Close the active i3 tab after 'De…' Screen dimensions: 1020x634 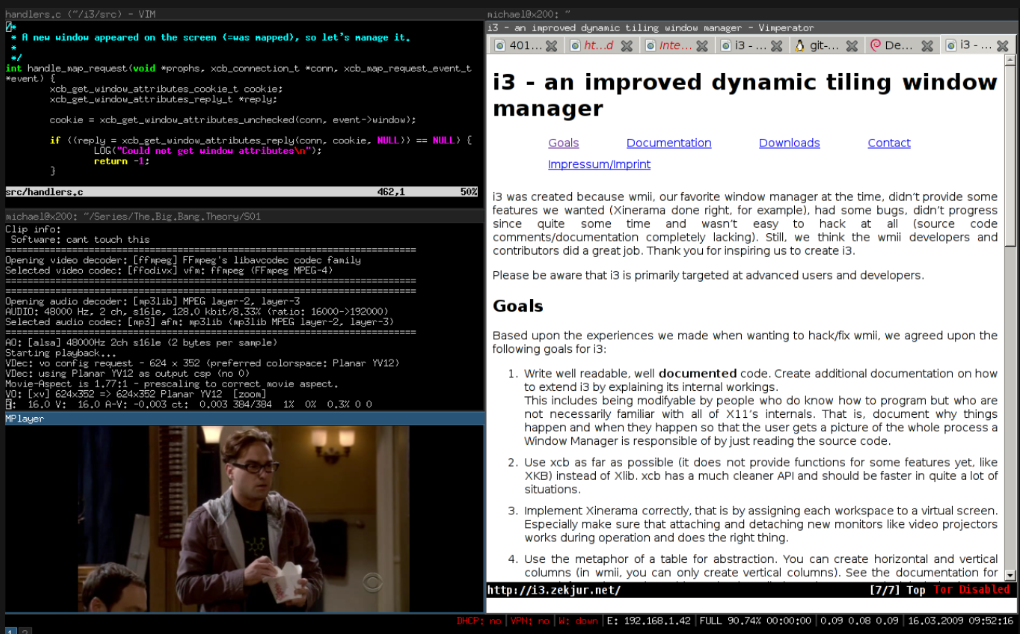click(x=1002, y=46)
